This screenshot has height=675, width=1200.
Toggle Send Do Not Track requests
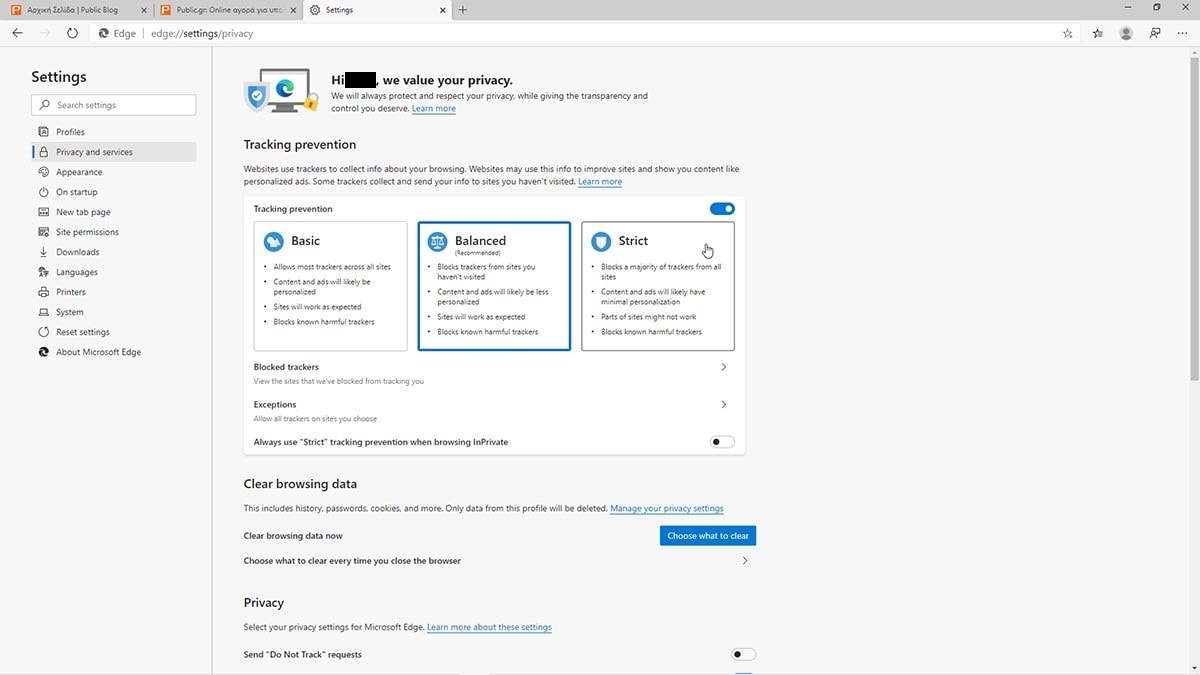pyautogui.click(x=743, y=654)
